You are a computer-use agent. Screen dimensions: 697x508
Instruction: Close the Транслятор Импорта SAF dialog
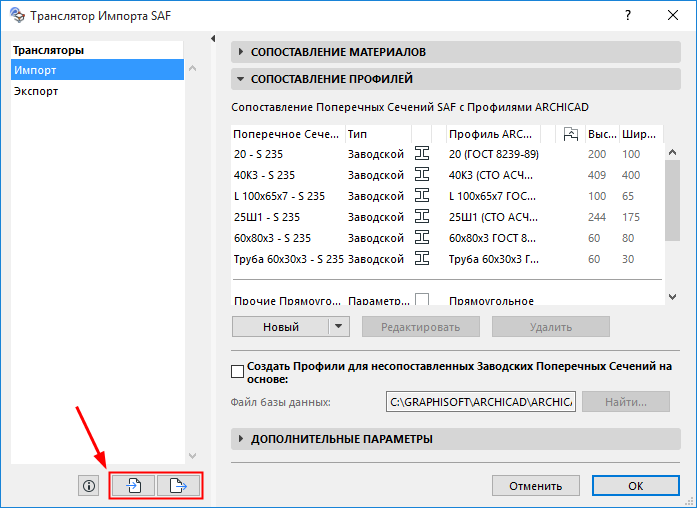click(673, 15)
